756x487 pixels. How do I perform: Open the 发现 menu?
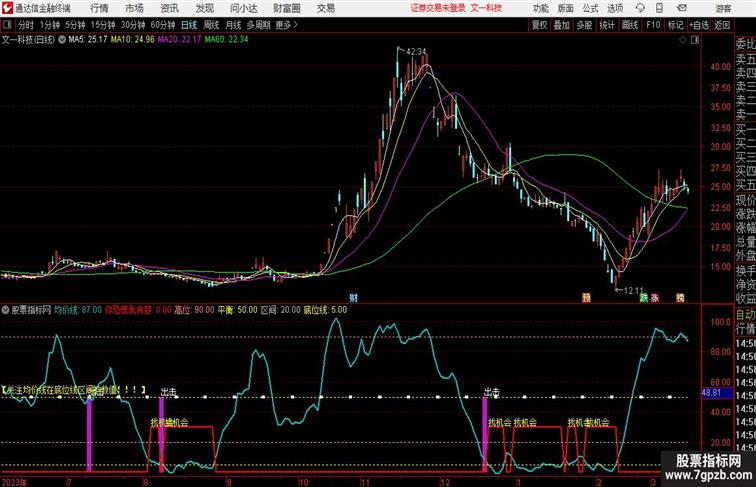(204, 8)
